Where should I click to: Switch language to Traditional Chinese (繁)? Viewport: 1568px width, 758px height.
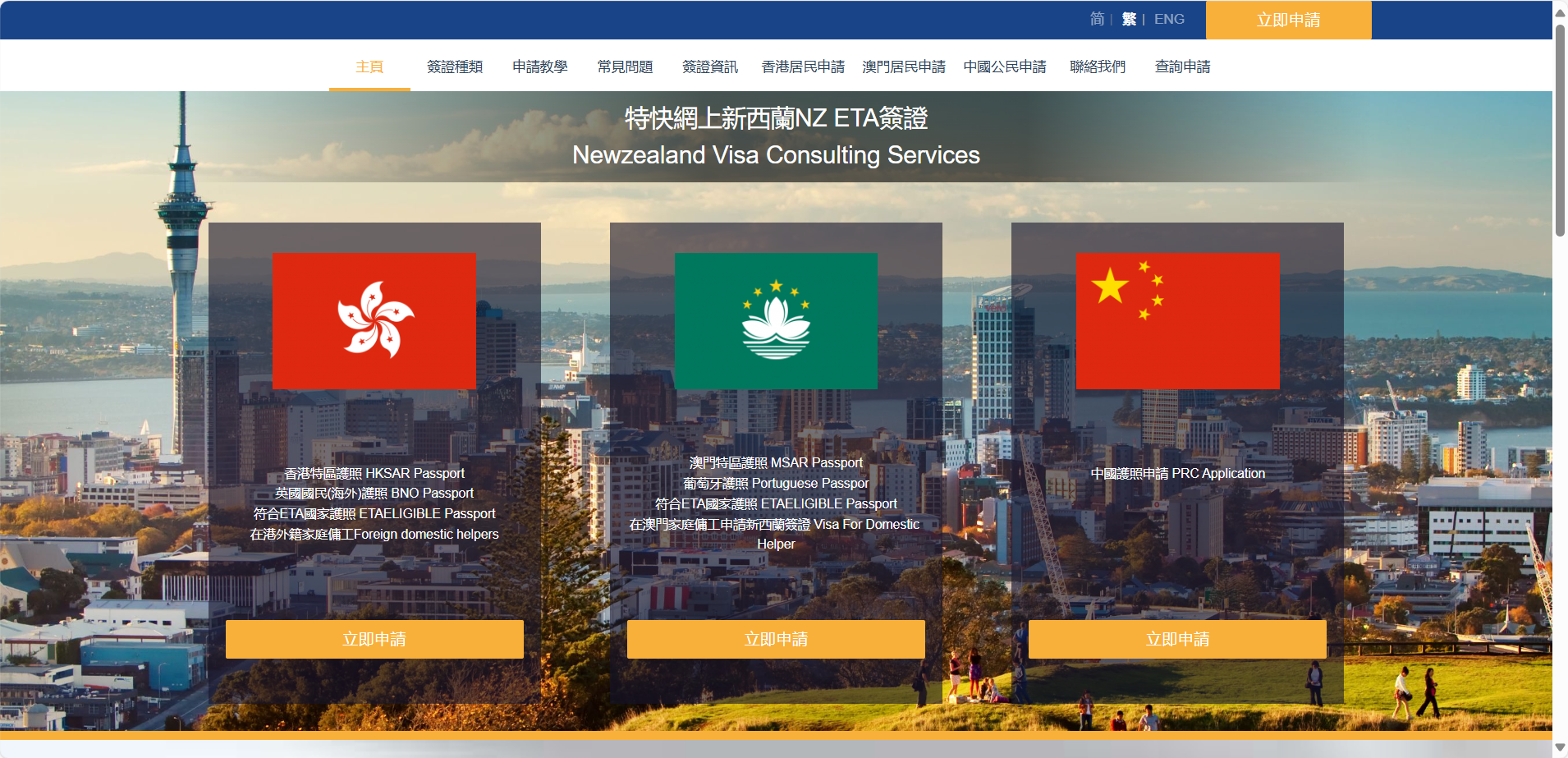pos(1129,19)
